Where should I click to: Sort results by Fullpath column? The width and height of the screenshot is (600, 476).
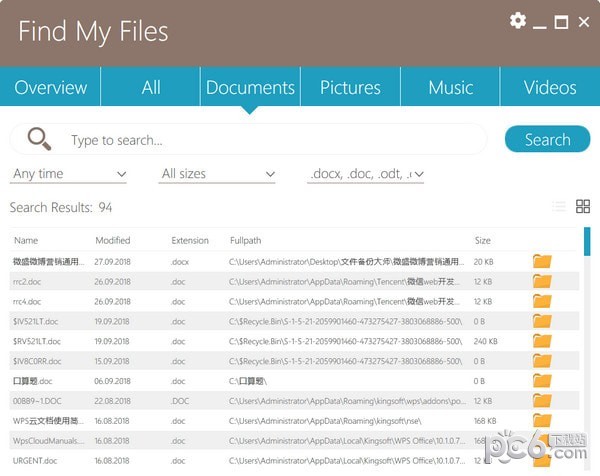click(x=245, y=240)
